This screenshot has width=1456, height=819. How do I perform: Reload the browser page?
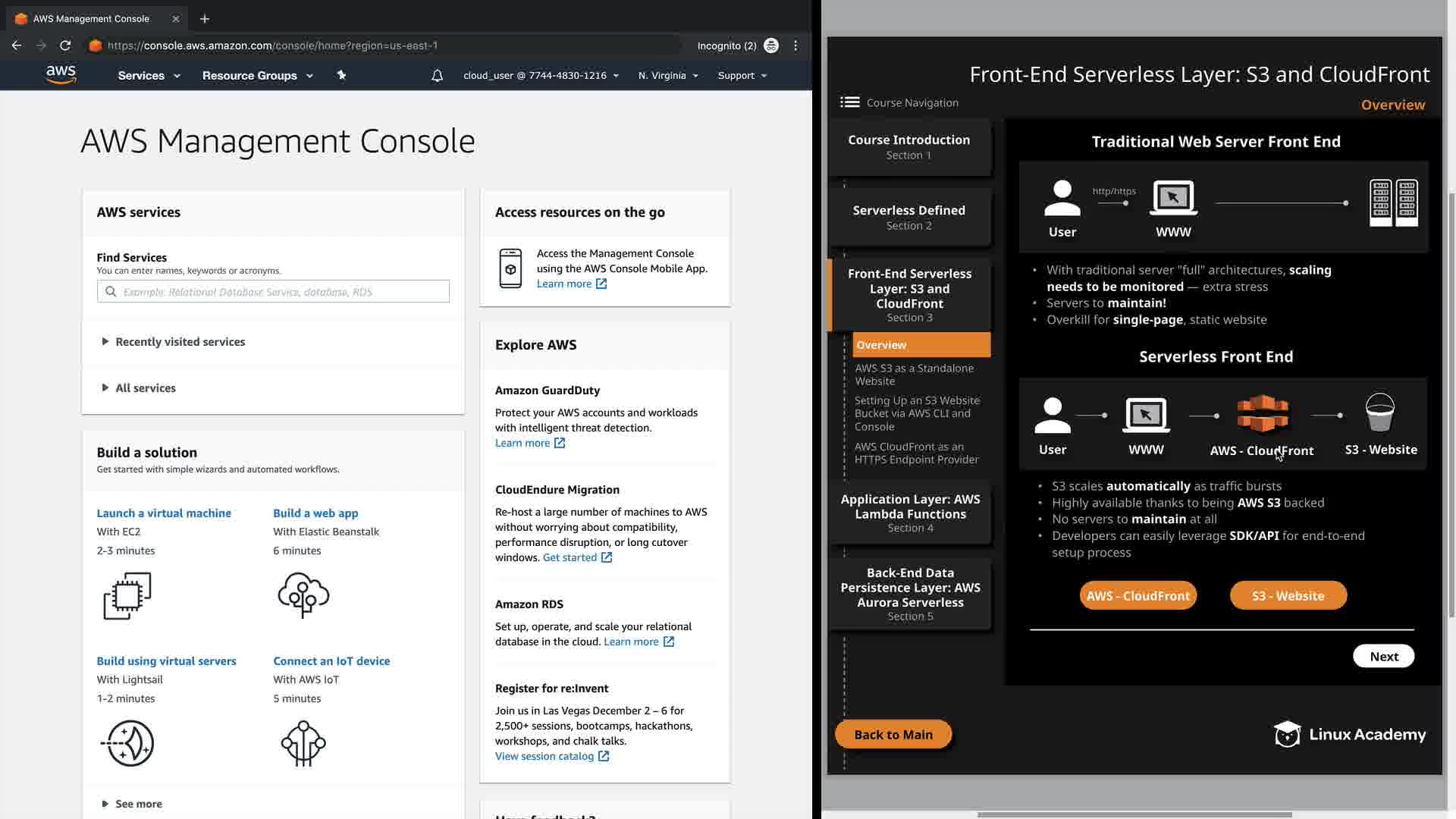(x=65, y=45)
